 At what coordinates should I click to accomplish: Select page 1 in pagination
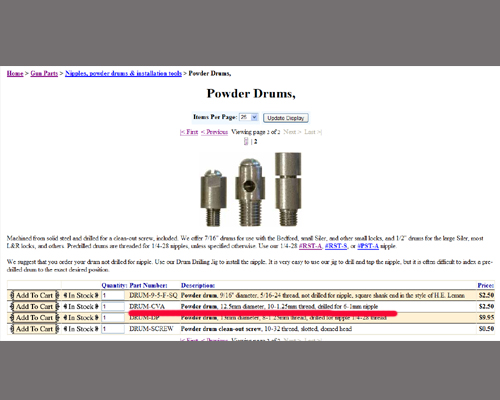(246, 141)
